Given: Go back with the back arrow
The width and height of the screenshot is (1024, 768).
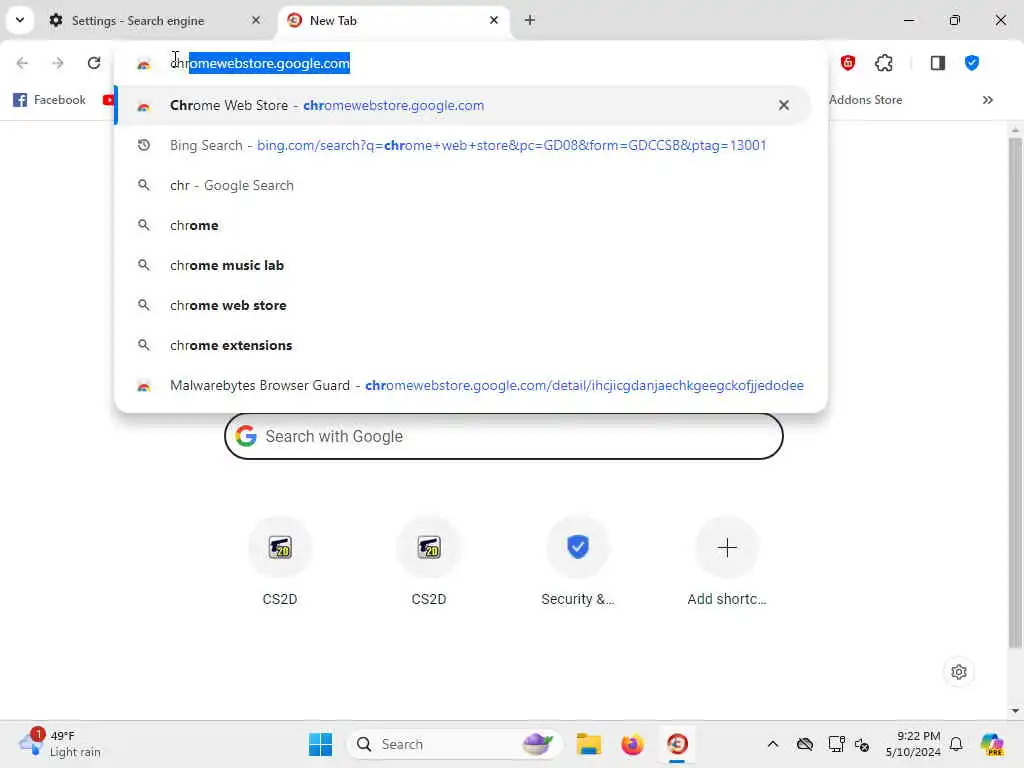Looking at the screenshot, I should (22, 63).
